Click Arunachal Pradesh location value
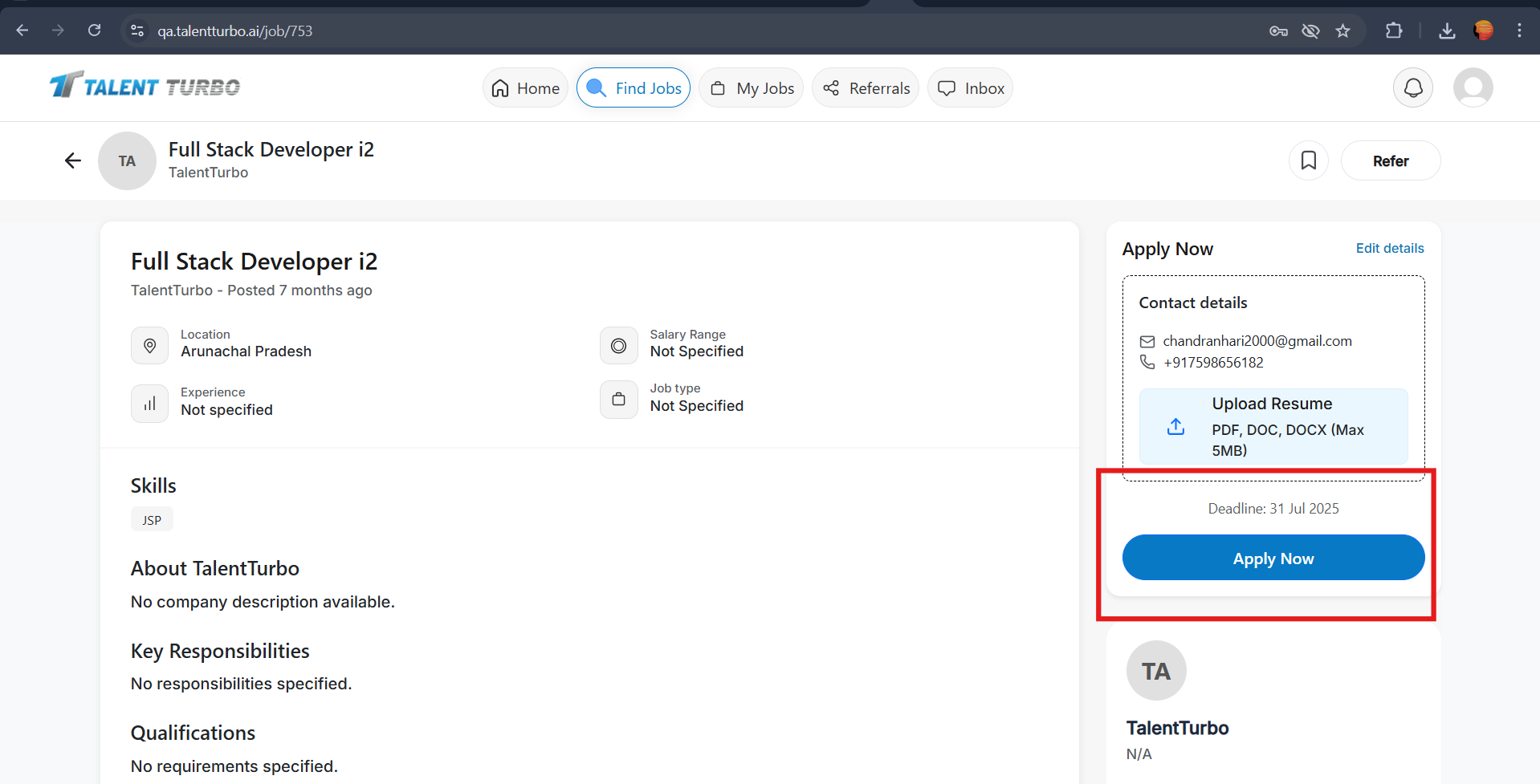This screenshot has height=784, width=1540. click(246, 351)
